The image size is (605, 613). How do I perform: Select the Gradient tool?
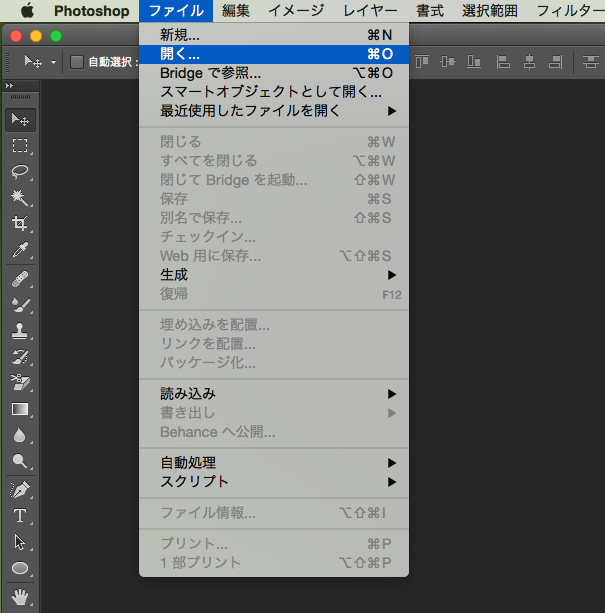[x=20, y=409]
